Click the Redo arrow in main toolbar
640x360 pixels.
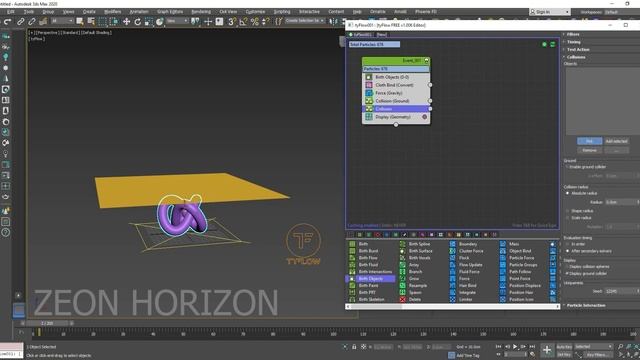point(7,21)
